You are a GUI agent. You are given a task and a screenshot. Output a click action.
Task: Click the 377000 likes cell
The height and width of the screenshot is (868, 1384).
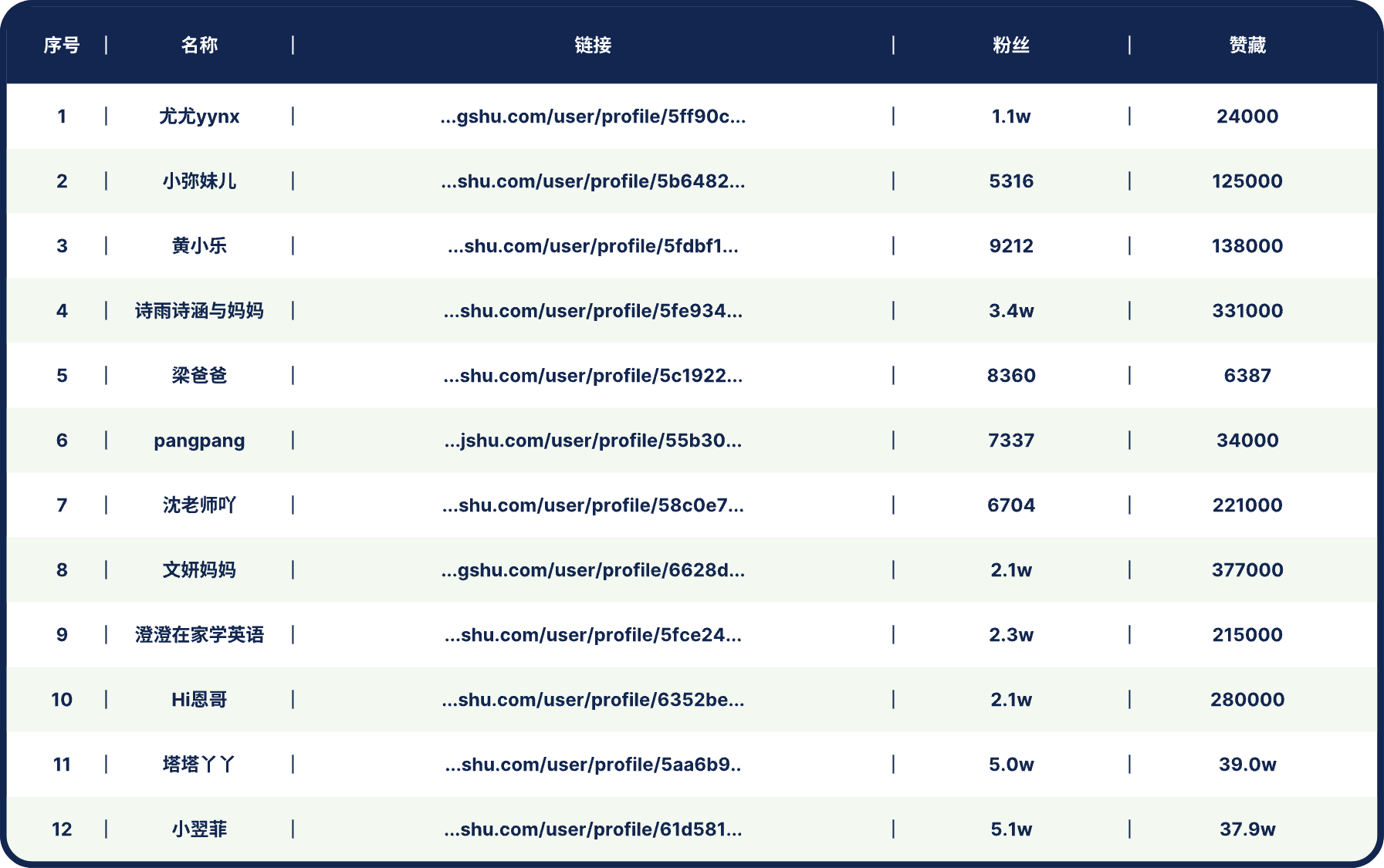pos(1247,570)
